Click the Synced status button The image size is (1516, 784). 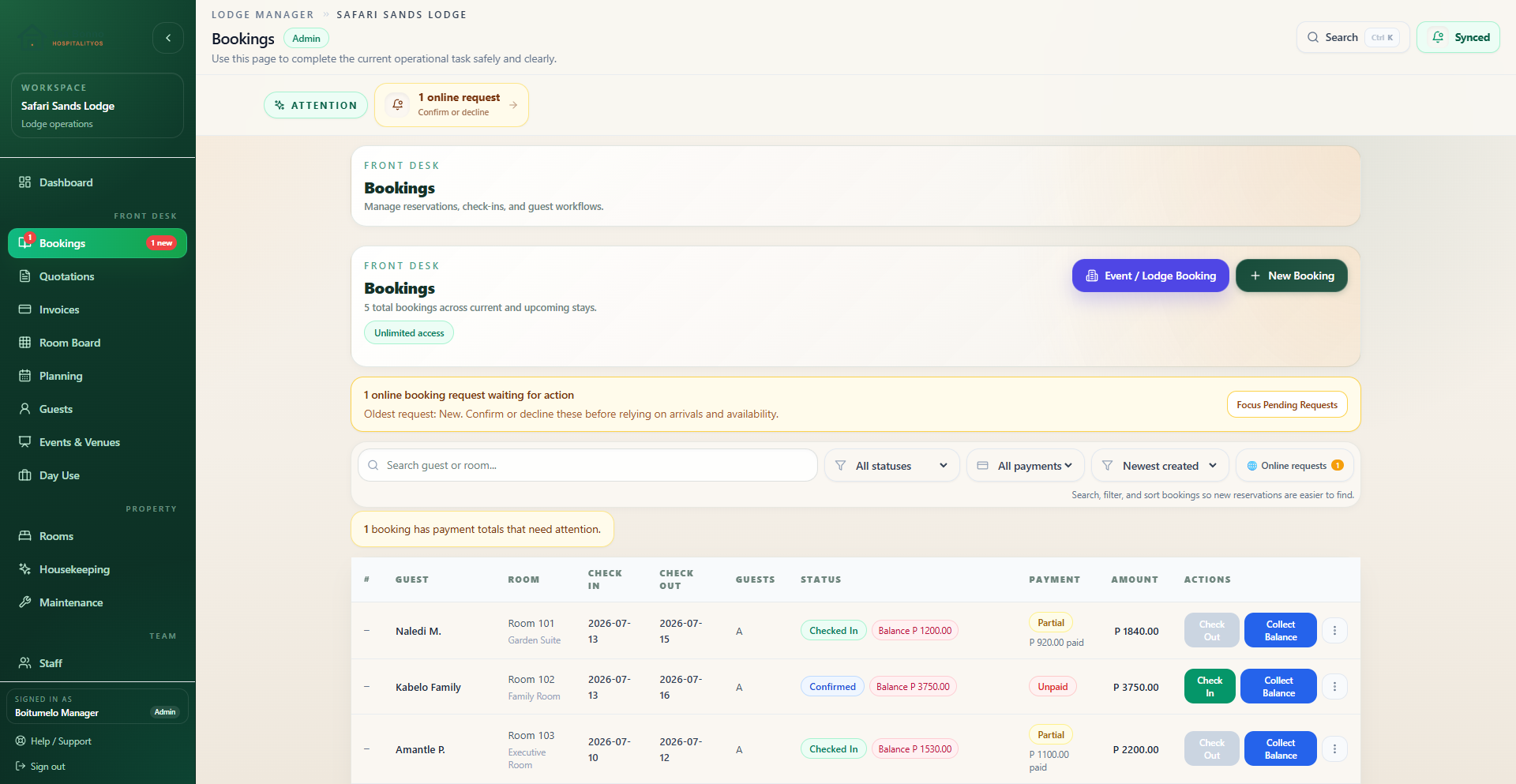(1458, 37)
